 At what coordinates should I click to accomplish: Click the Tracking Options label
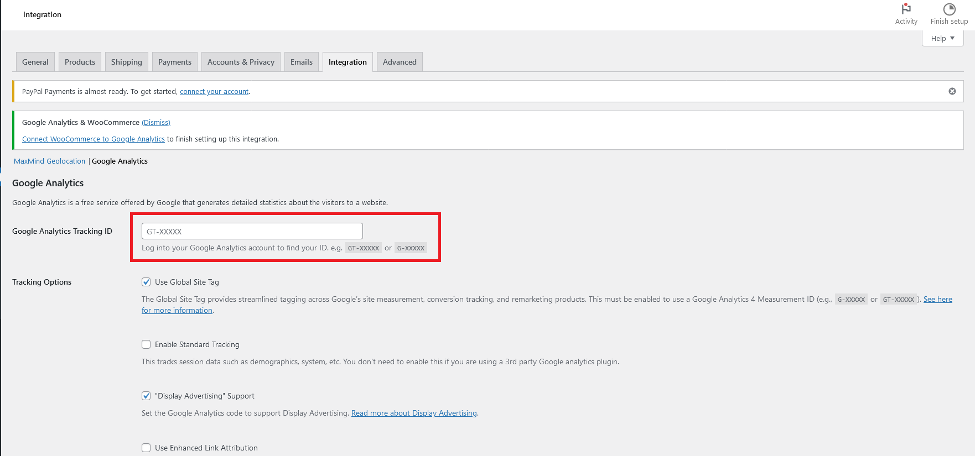[42, 282]
